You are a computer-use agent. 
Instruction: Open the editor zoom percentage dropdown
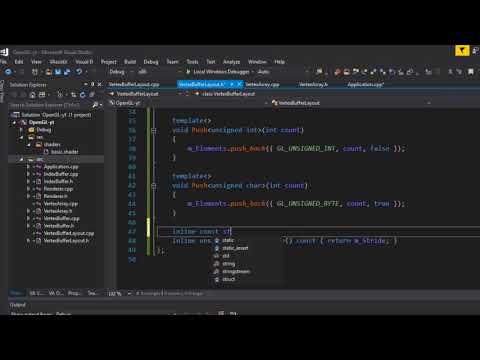(129, 294)
